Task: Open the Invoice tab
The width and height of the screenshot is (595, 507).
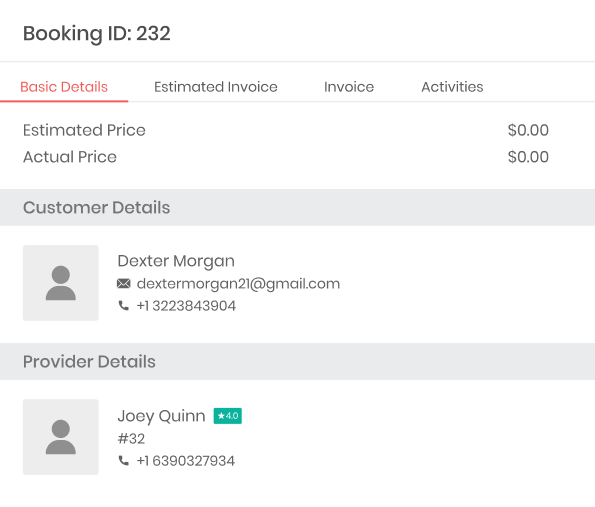Action: point(349,87)
